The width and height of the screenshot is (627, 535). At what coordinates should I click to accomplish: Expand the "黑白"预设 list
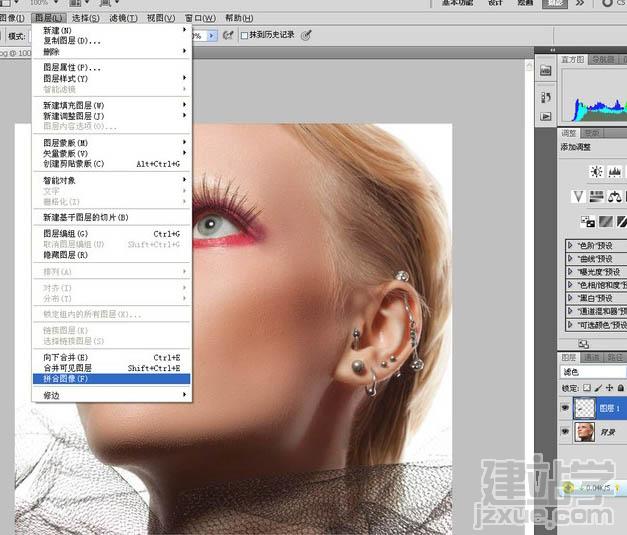(x=570, y=298)
